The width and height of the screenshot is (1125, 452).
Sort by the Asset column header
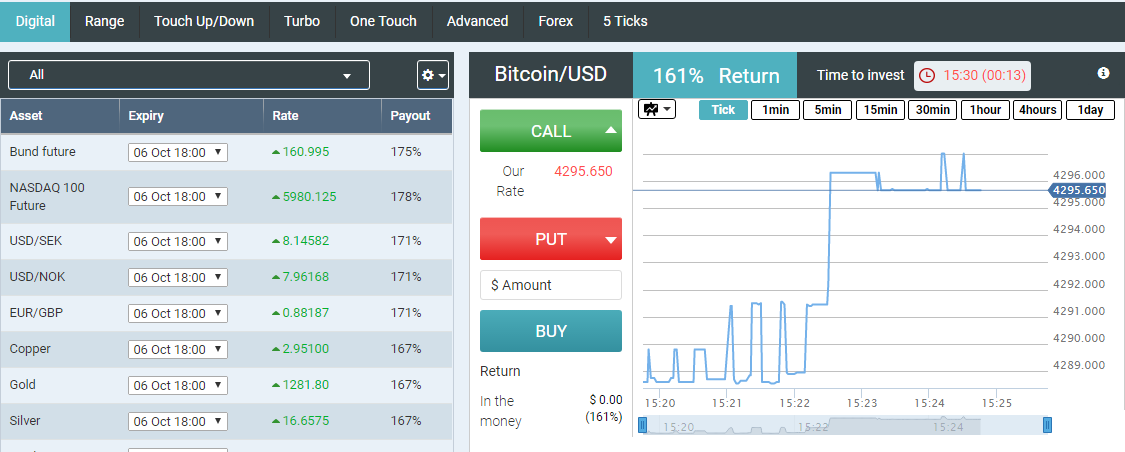(60, 116)
